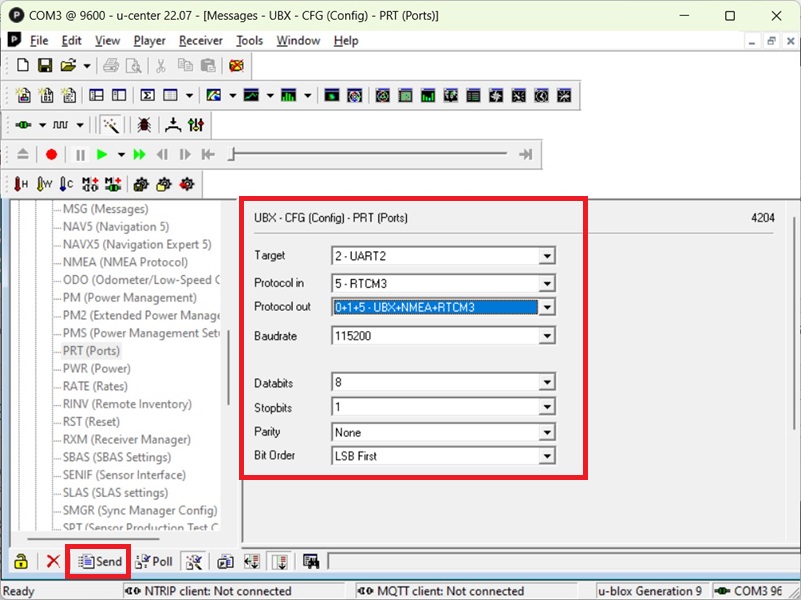This screenshot has width=801, height=600.
Task: Expand the Target dropdown showing 2 - UART2
Action: pos(547,256)
